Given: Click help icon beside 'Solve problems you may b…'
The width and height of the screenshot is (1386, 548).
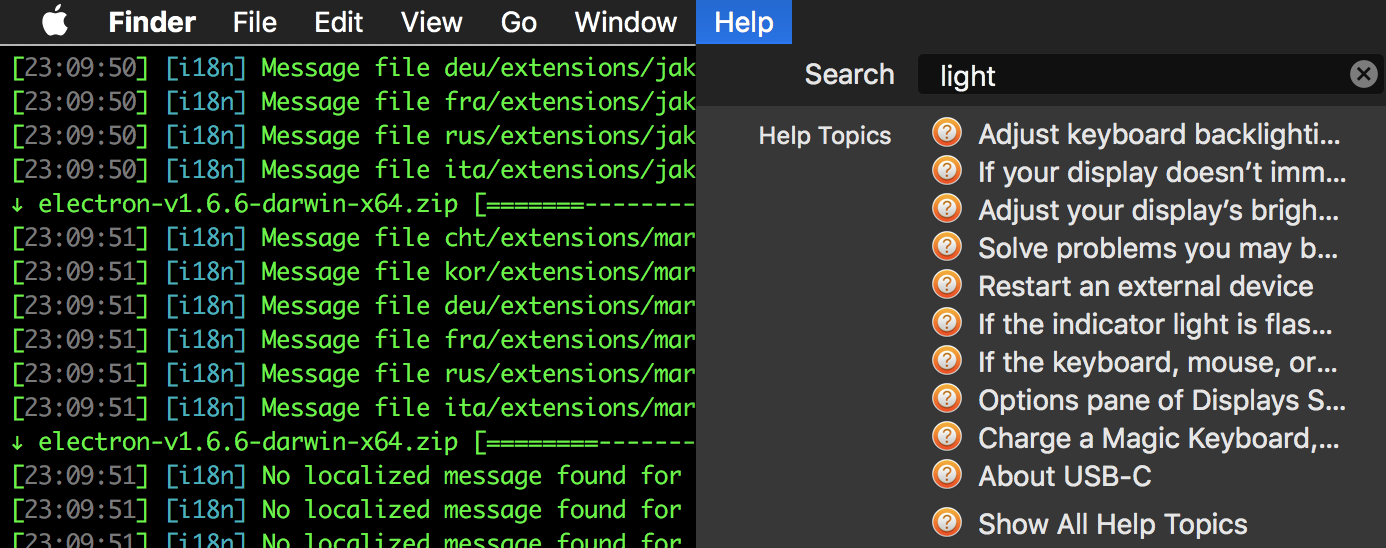Looking at the screenshot, I should [946, 247].
